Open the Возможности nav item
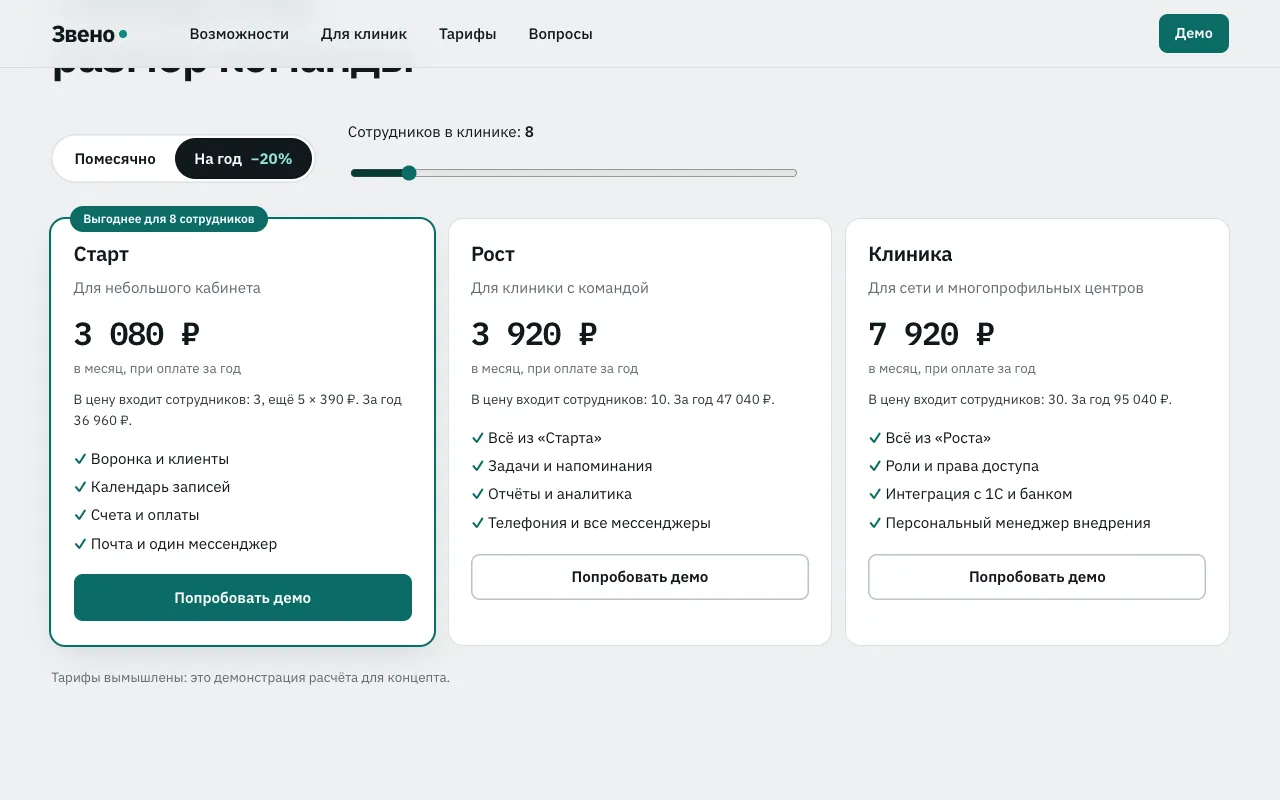Screen dimensions: 1280x800 click(239, 34)
